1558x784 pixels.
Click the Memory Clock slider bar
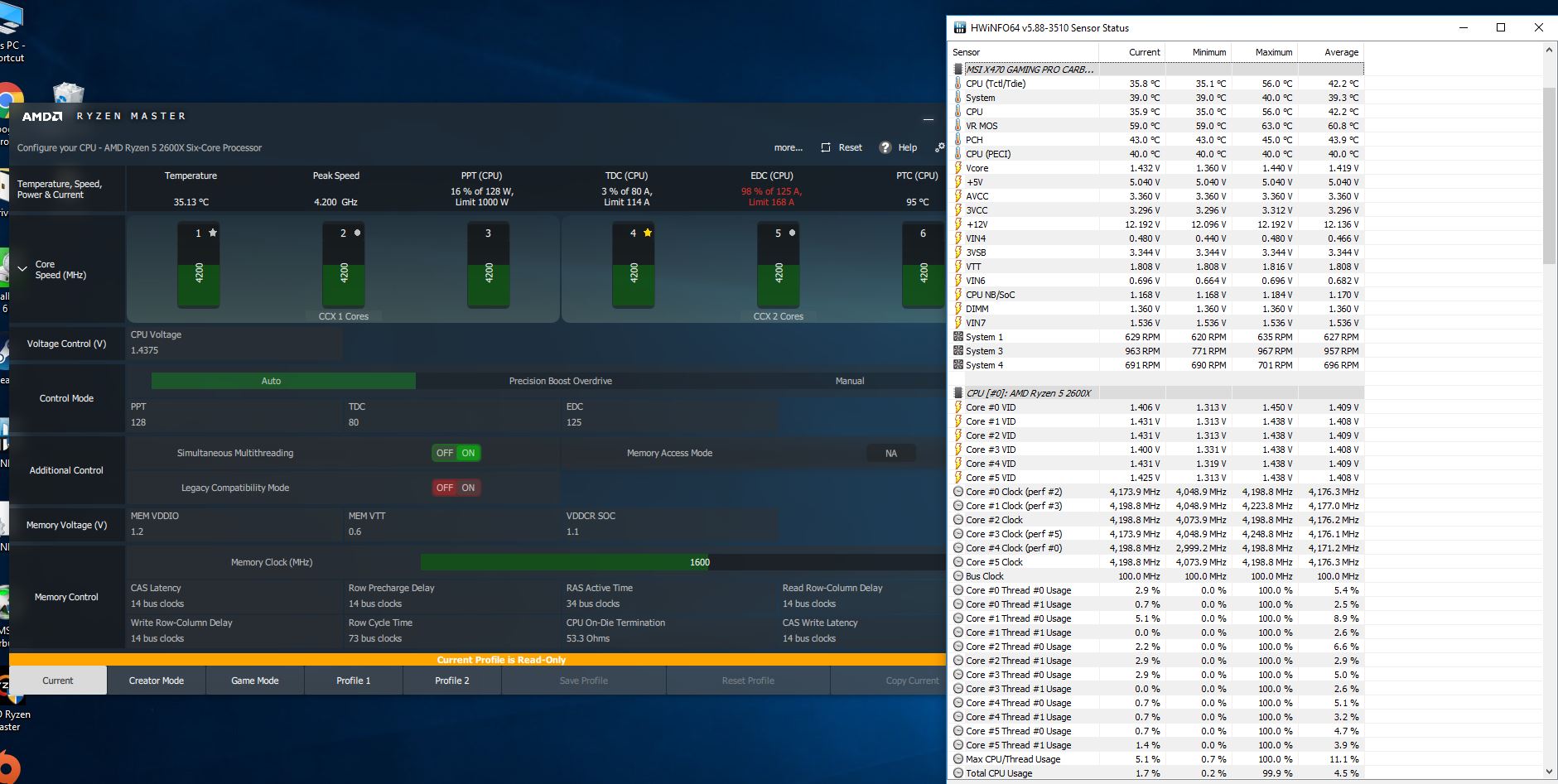click(565, 562)
